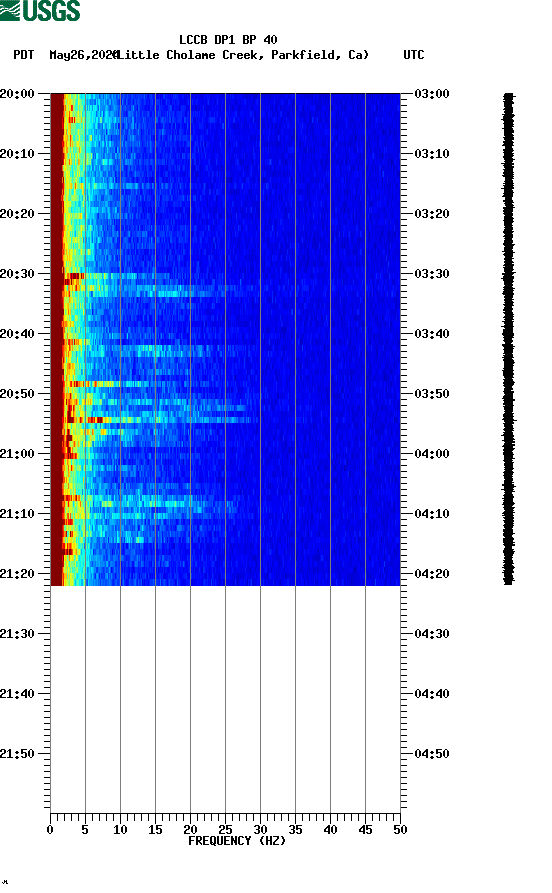Click the '21:40' PDT time label

(17, 694)
